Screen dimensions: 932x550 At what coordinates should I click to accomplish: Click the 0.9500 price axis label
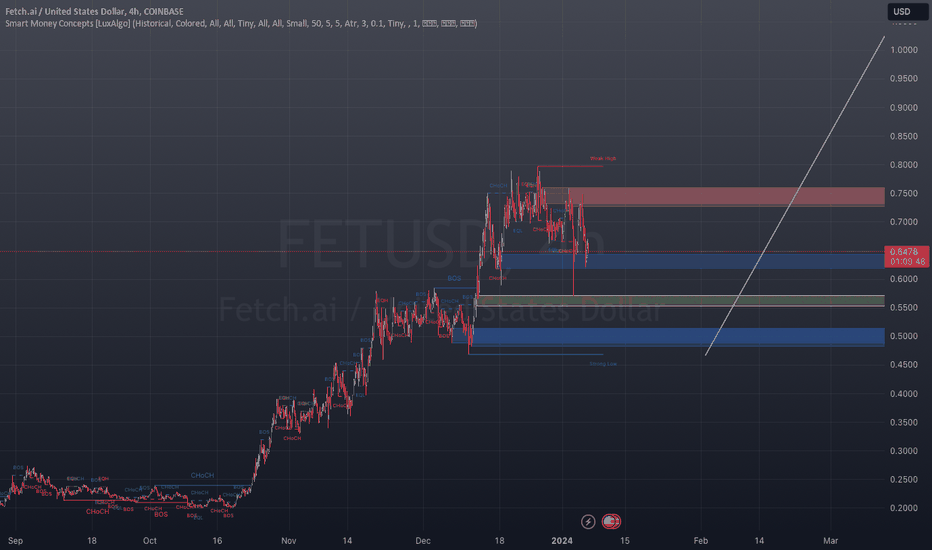coord(903,78)
